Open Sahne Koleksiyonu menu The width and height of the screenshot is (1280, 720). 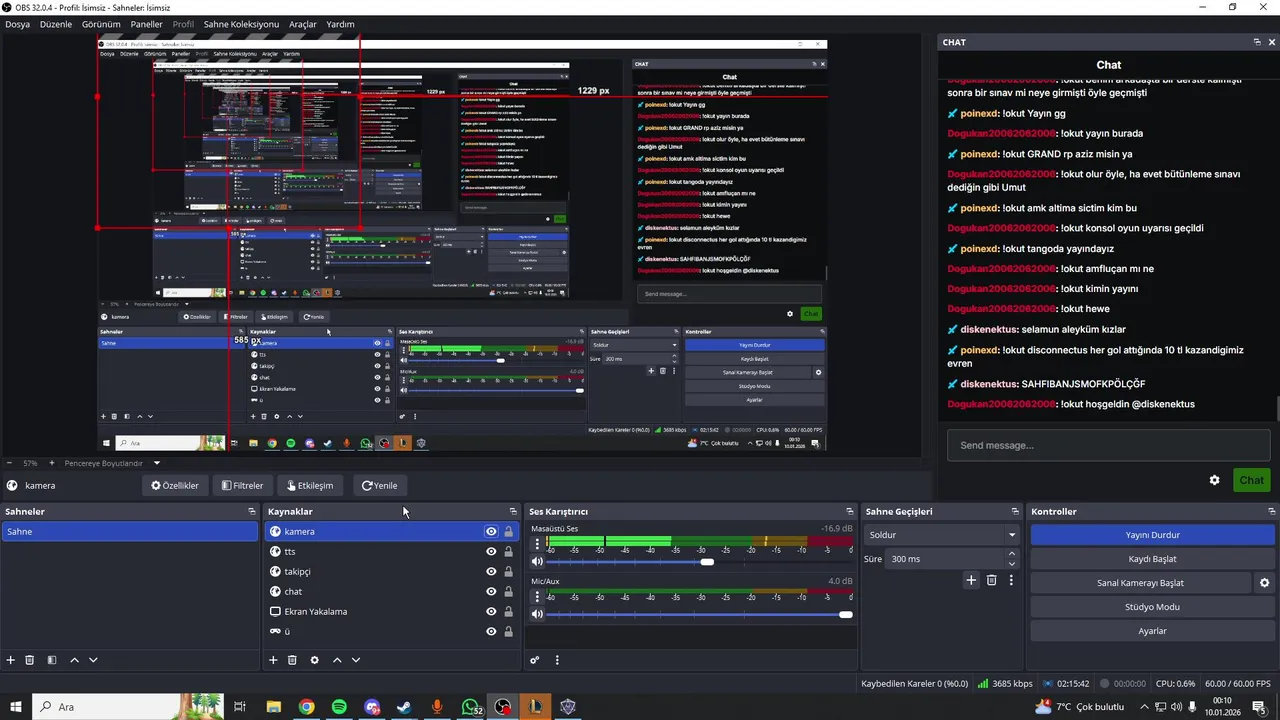[241, 24]
